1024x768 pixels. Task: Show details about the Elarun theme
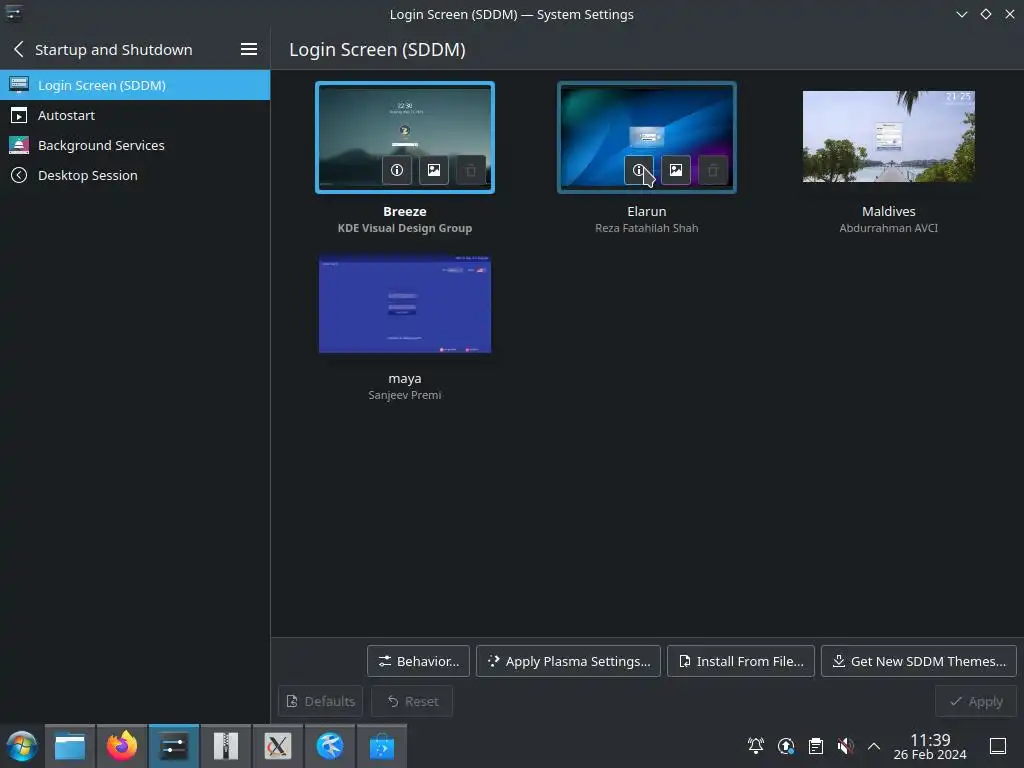pos(639,170)
